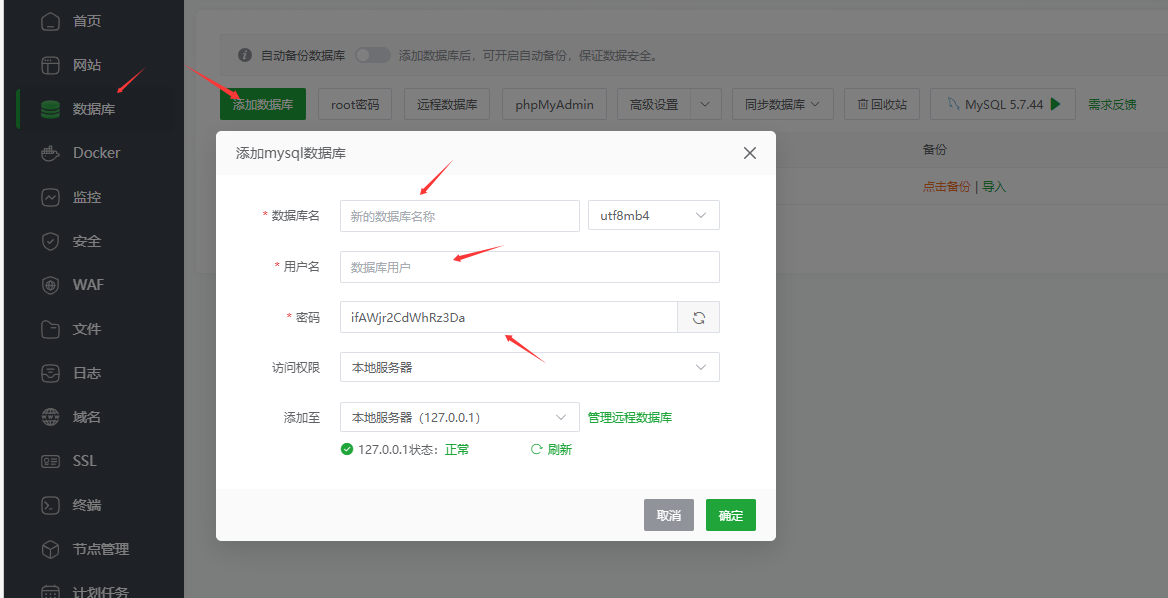Close the 添加mysql数据库 dialog
Viewport: 1168px width, 598px height.
pyautogui.click(x=750, y=153)
